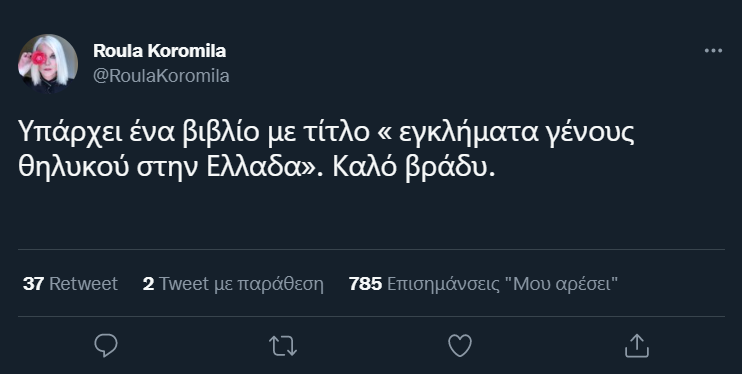Click the Καλό βράδυ sentence
This screenshot has height=374, width=742.
point(414,167)
